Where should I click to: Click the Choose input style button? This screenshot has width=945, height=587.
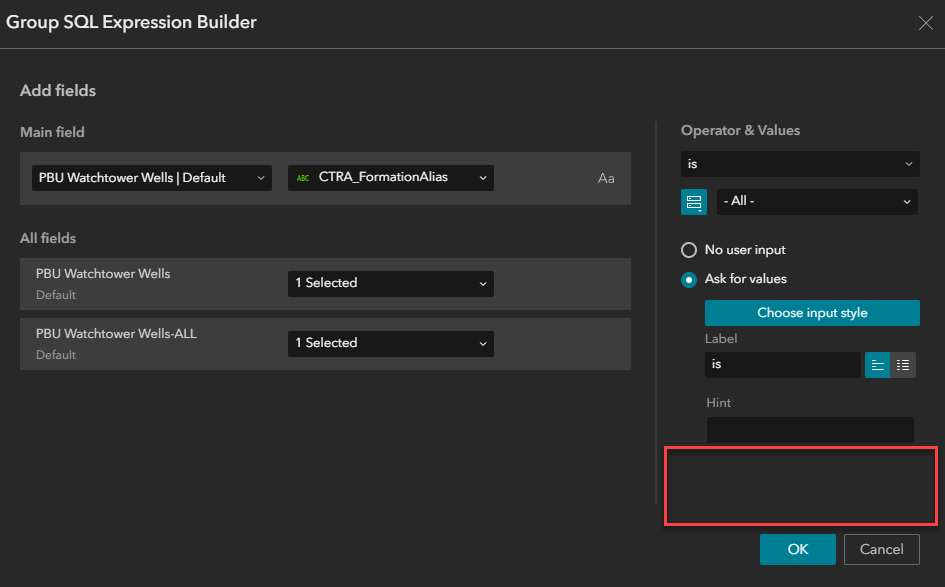click(812, 312)
